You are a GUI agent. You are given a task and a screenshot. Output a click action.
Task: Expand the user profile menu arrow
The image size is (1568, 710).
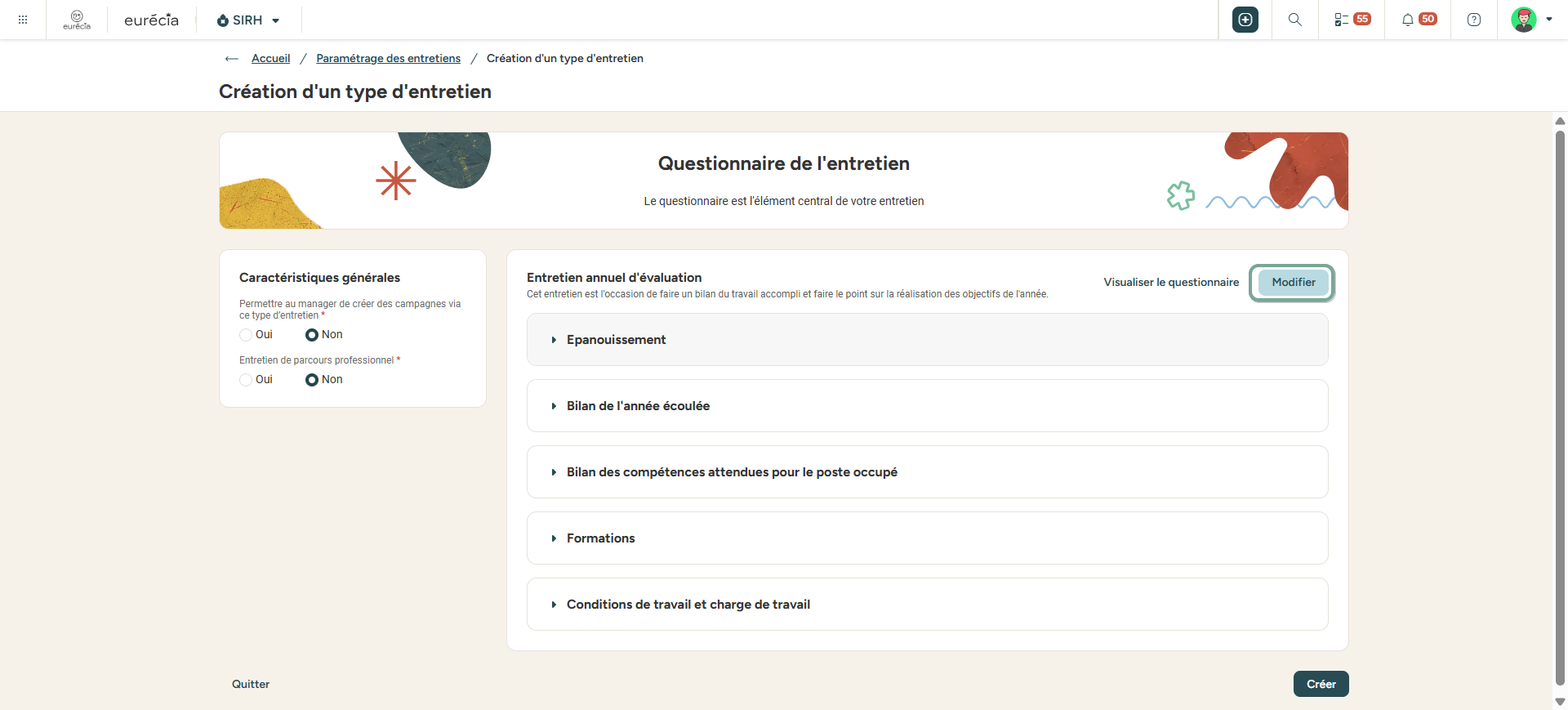(1549, 20)
